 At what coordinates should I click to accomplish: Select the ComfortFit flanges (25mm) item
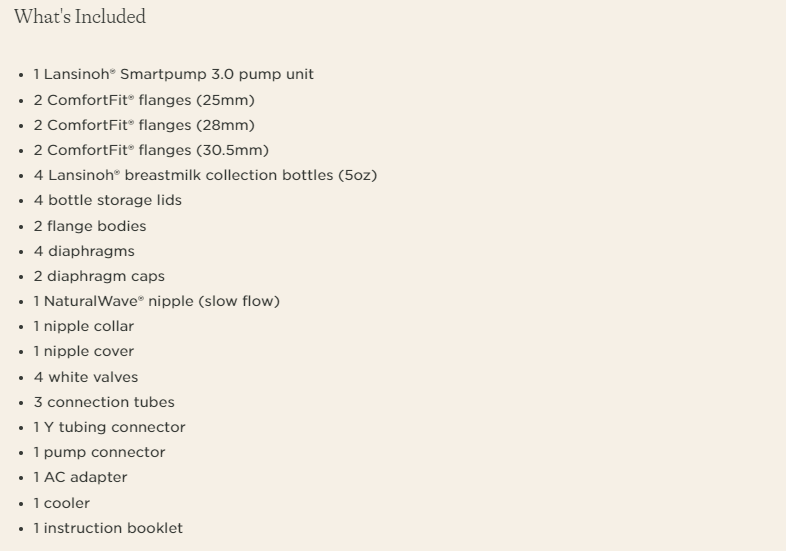coord(144,100)
